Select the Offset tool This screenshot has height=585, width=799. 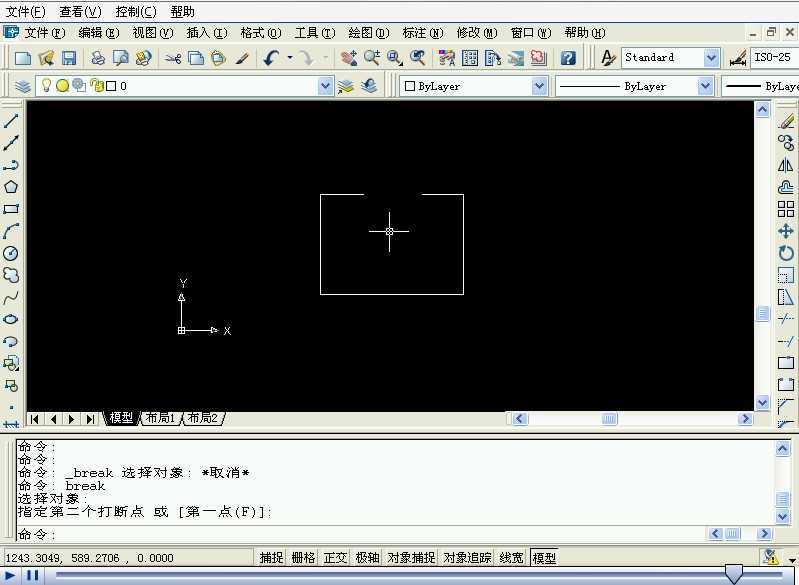(786, 187)
